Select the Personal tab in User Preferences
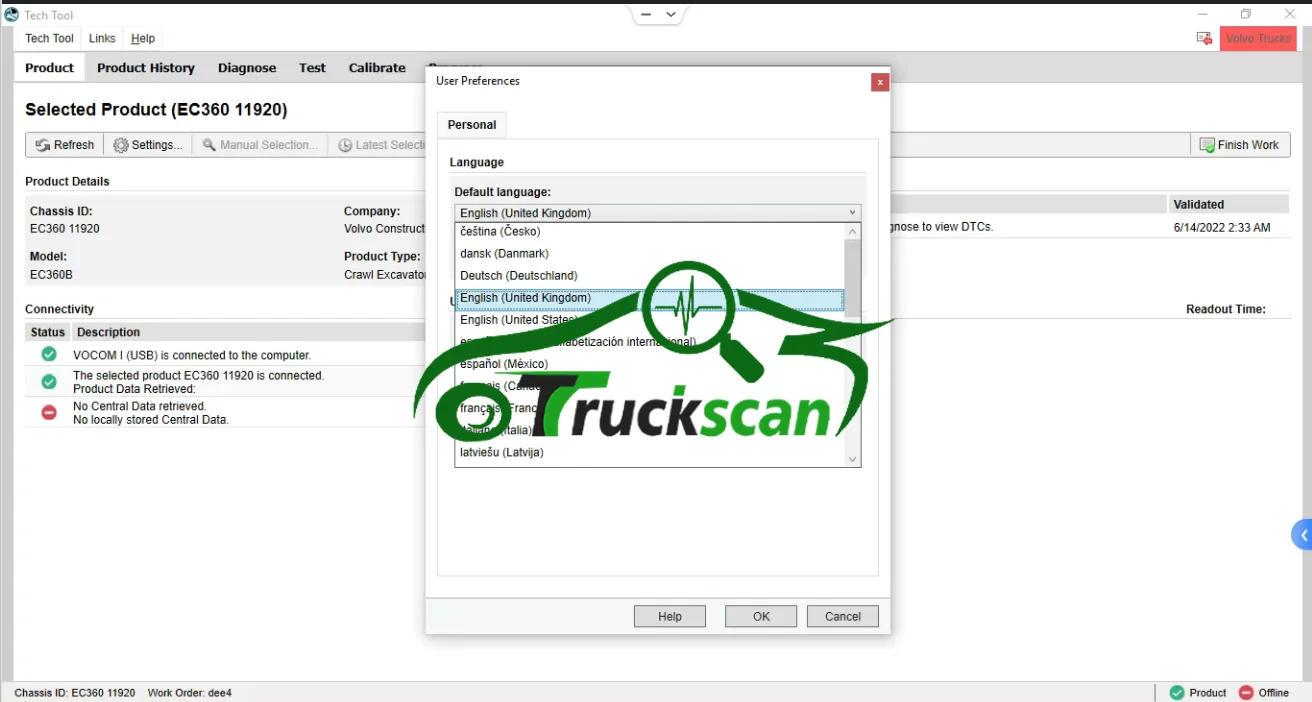The height and width of the screenshot is (702, 1312). pos(472,125)
